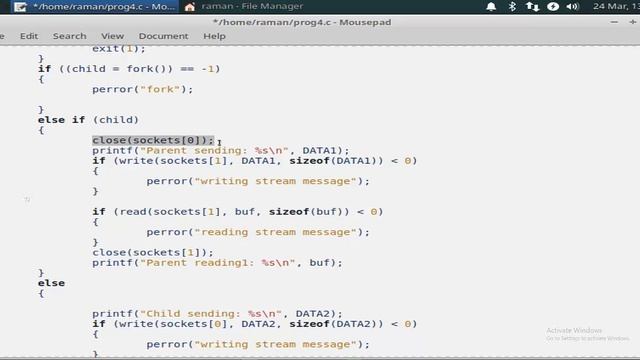This screenshot has width=640, height=360.
Task: Click the standalone 'else' keyword line
Action: coord(51,283)
